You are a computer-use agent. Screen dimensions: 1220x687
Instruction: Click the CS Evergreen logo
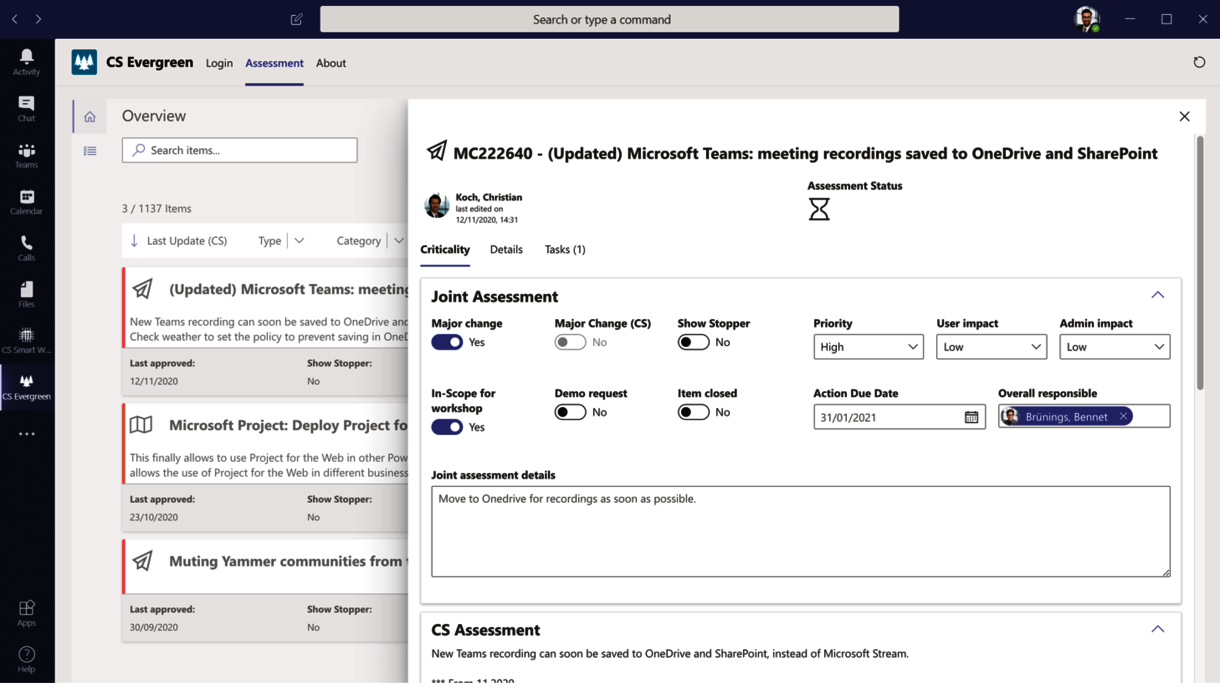pos(84,62)
